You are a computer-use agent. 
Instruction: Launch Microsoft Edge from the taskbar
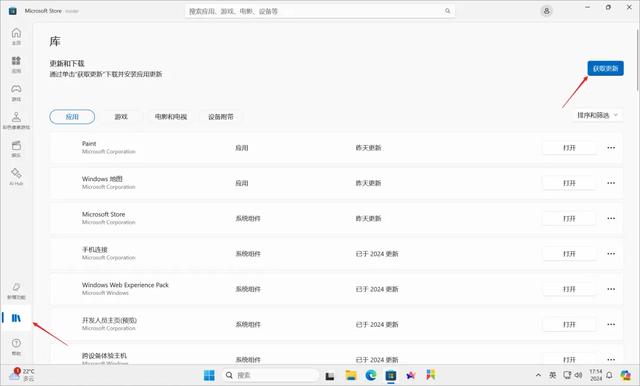371,375
